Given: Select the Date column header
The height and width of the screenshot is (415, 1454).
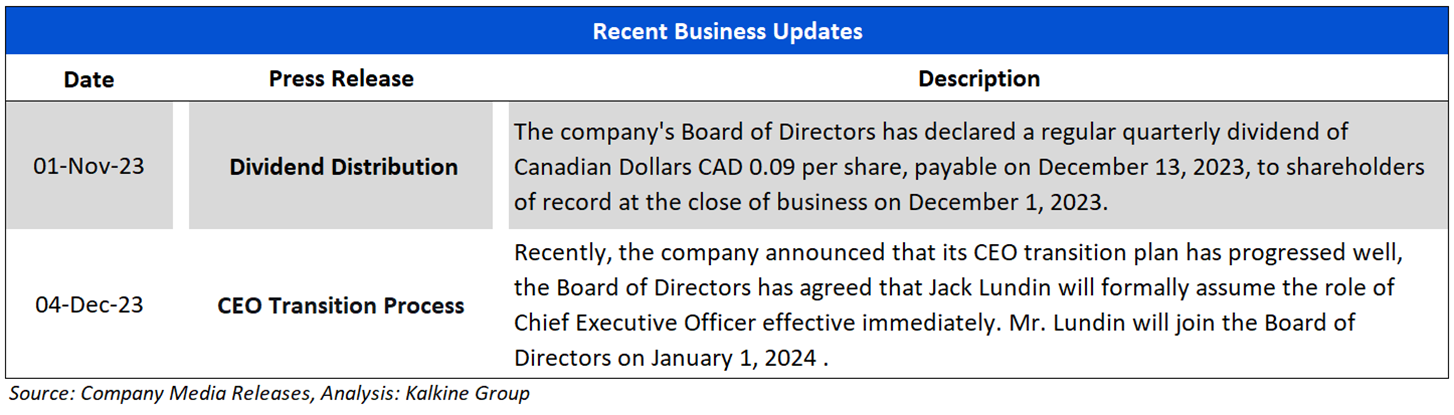Looking at the screenshot, I should (89, 79).
